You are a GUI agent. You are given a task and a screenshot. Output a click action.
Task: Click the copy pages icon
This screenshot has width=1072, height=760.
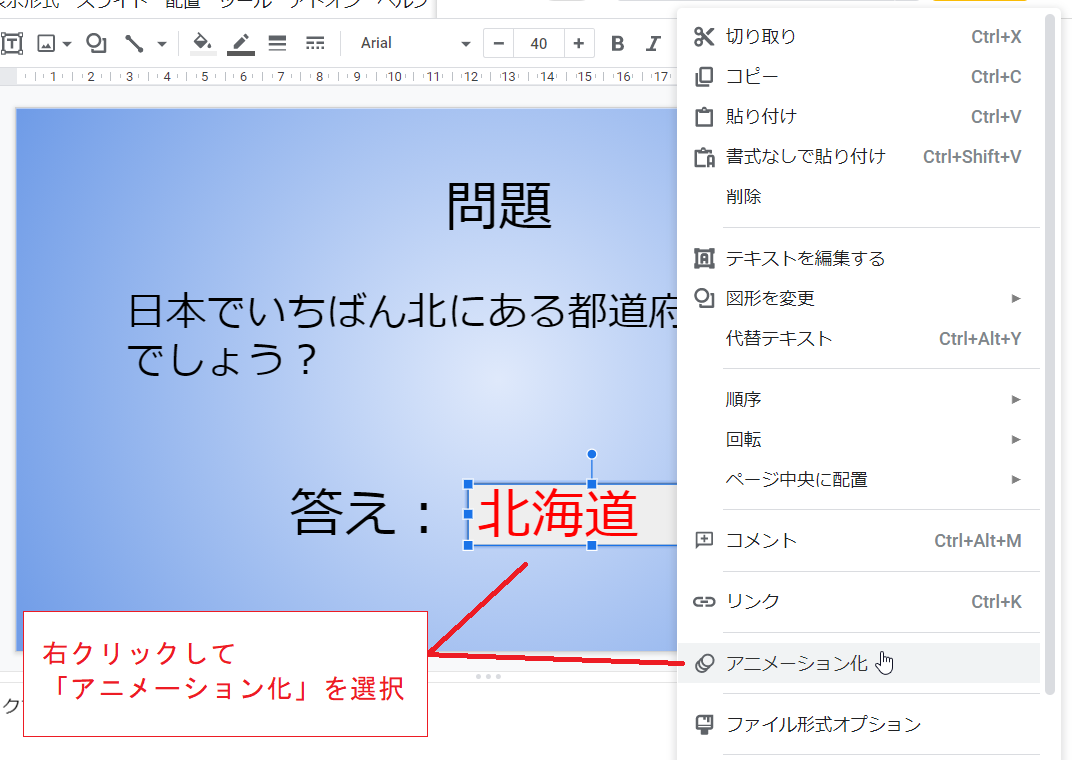[x=704, y=77]
